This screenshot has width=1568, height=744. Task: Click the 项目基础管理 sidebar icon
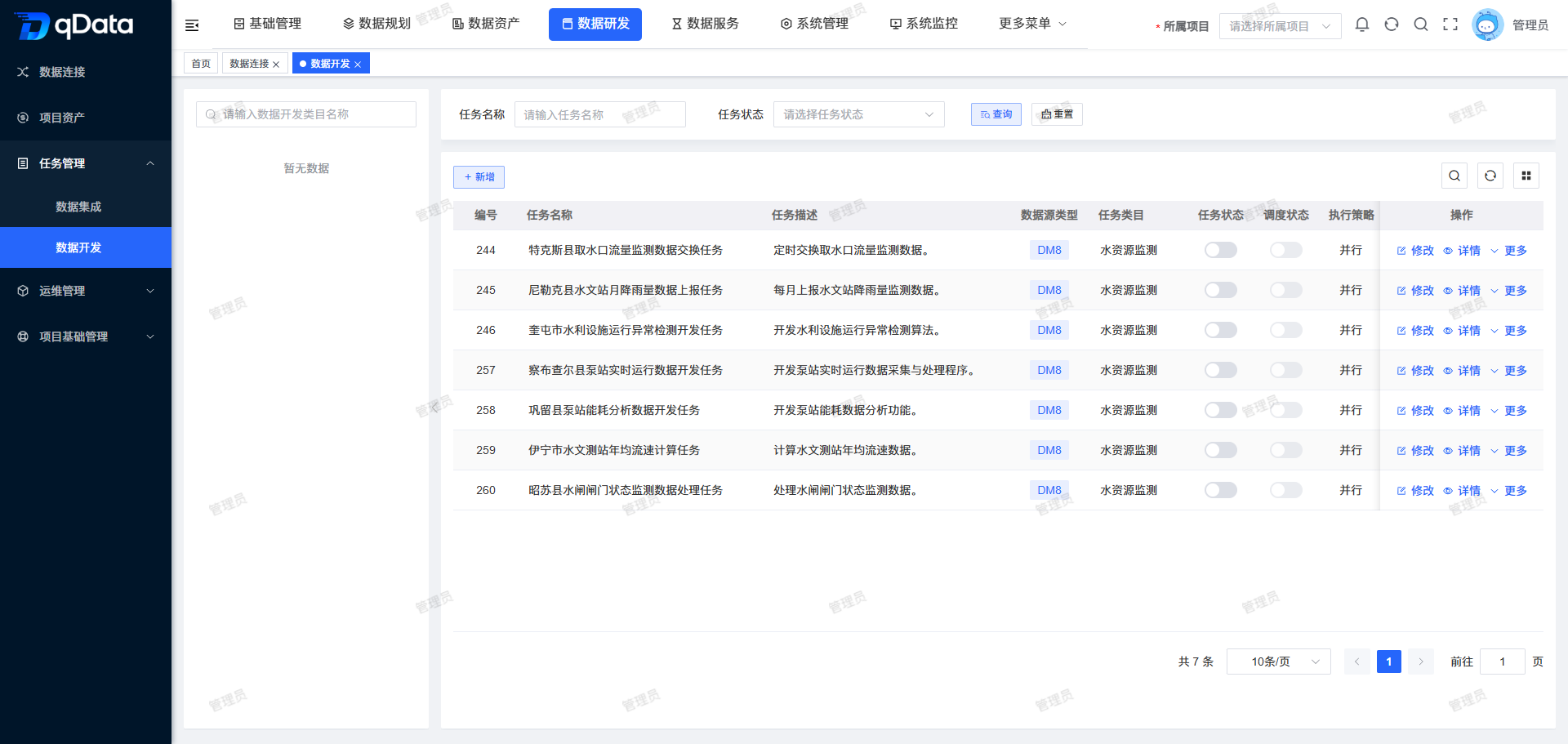pyautogui.click(x=23, y=336)
